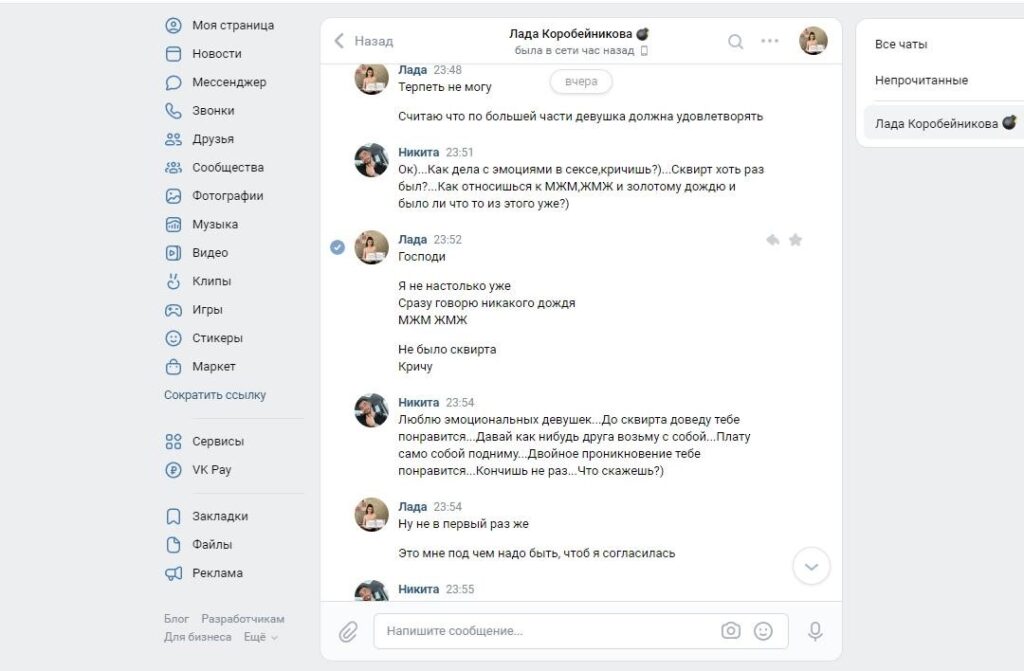Open the camera photo attachment icon
The image size is (1024, 671).
tap(731, 631)
